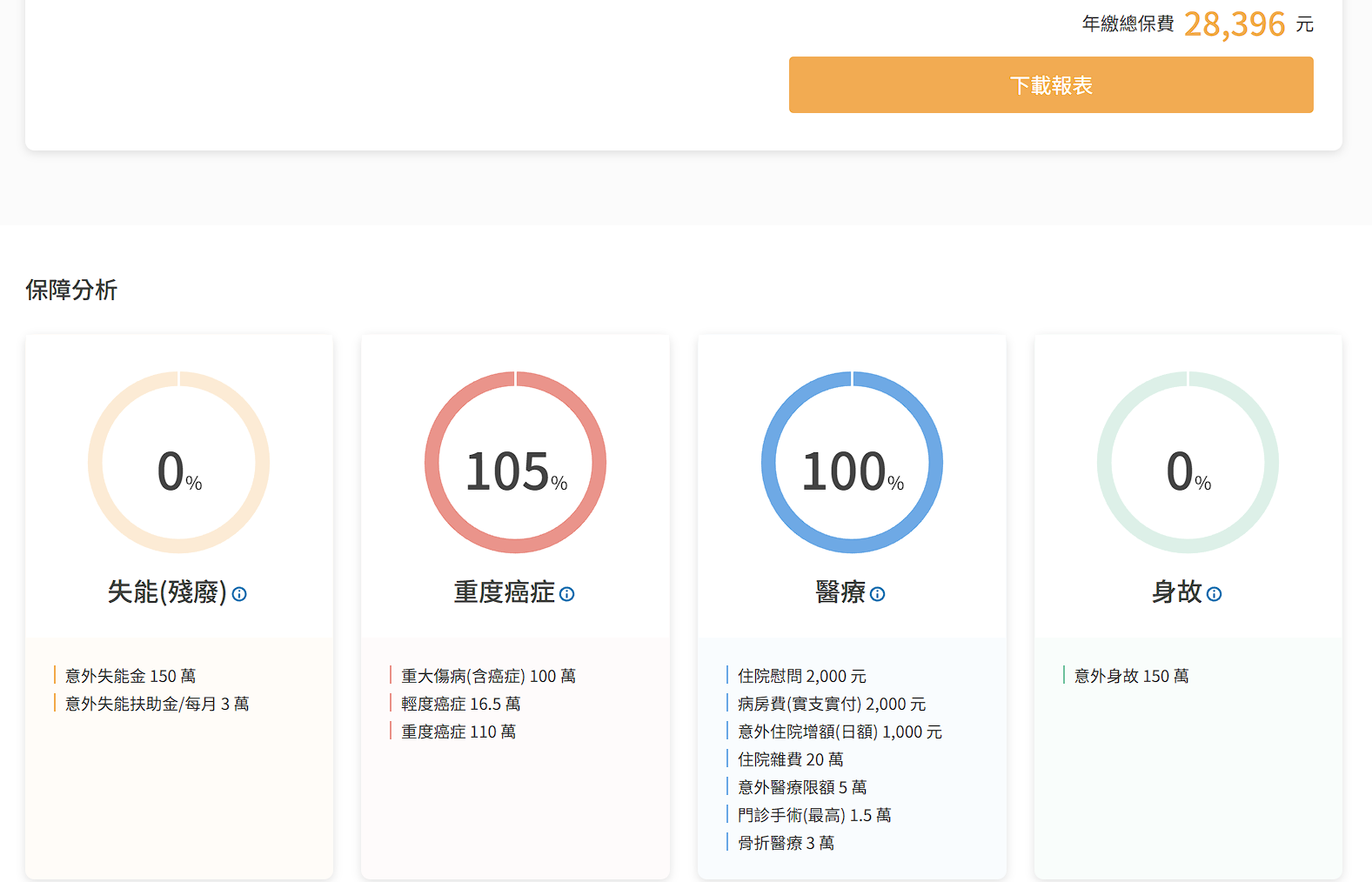Click info icon beside 失能(殘廢) title
Screen dimensions: 1372x882
pyautogui.click(x=239, y=594)
